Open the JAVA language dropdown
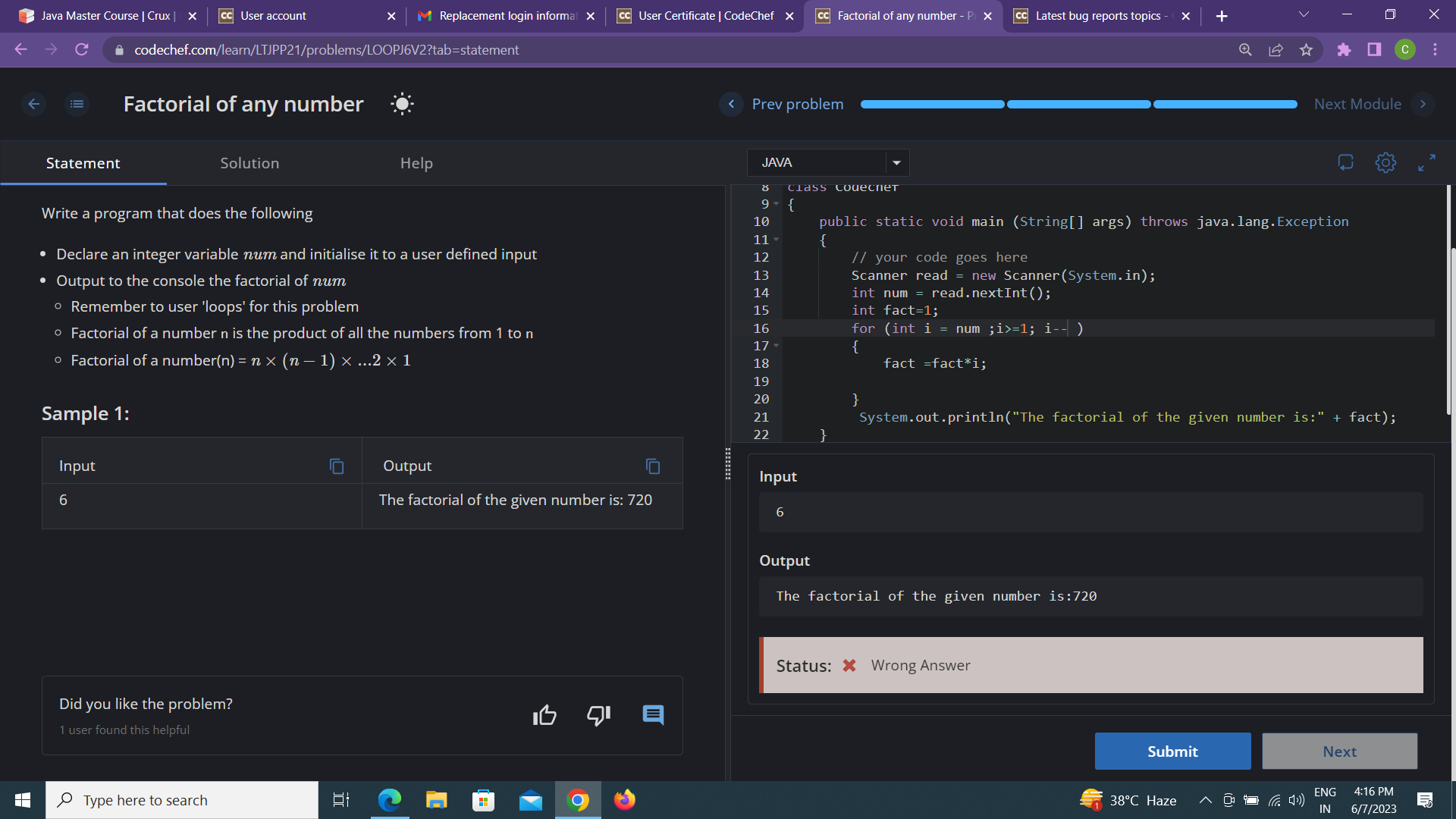 click(828, 162)
